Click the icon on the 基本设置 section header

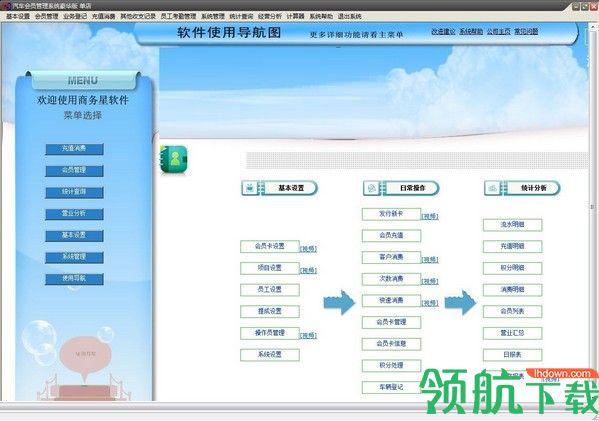(250, 188)
